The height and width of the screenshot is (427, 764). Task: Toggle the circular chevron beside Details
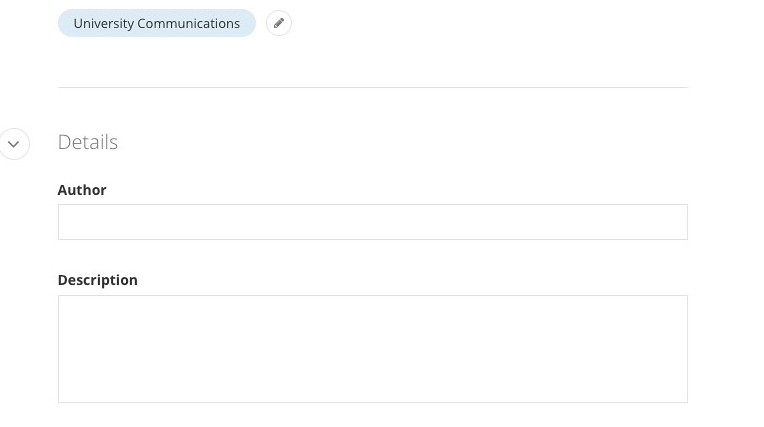(14, 144)
